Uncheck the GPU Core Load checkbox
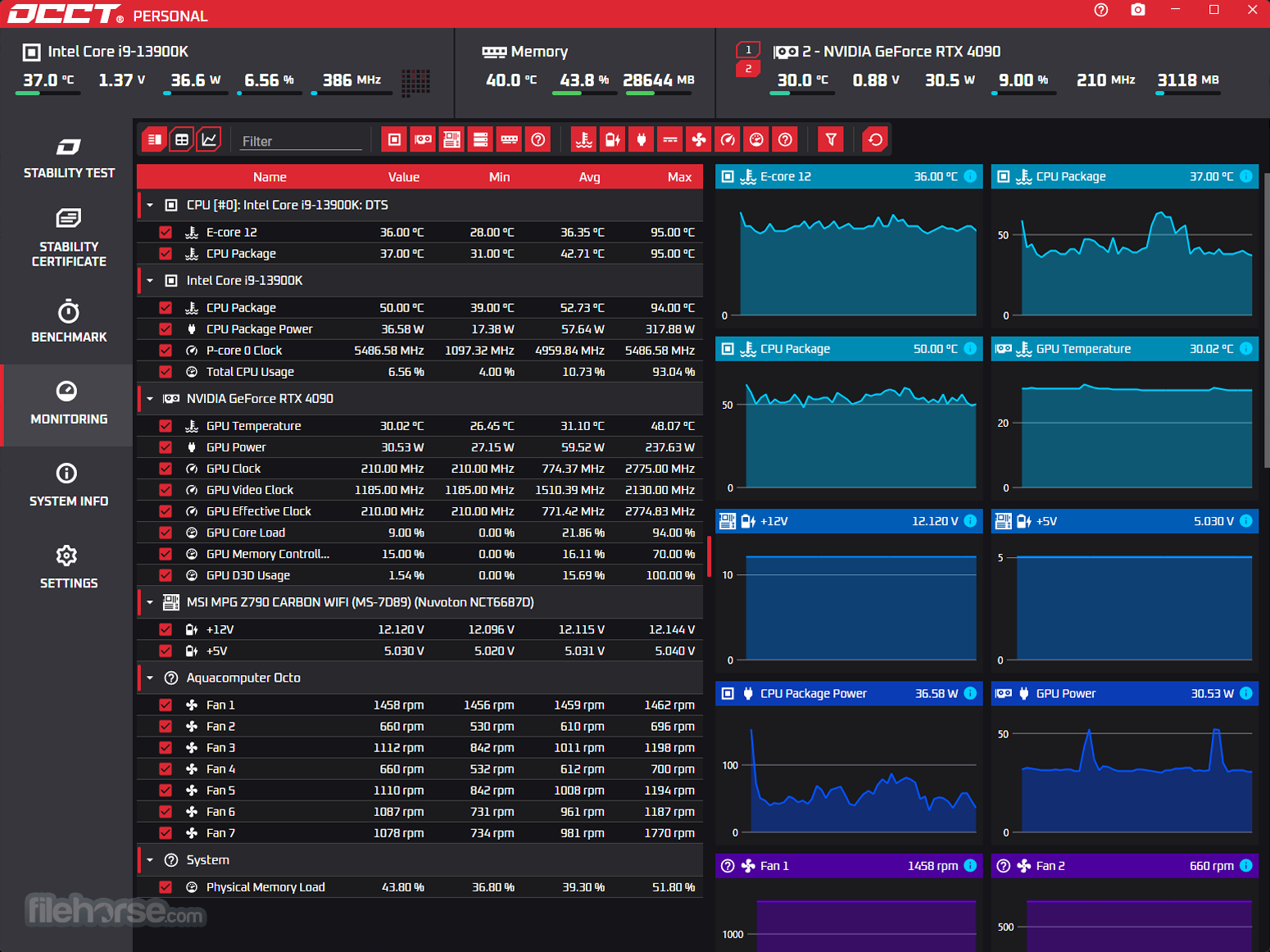This screenshot has width=1270, height=952. tap(166, 532)
